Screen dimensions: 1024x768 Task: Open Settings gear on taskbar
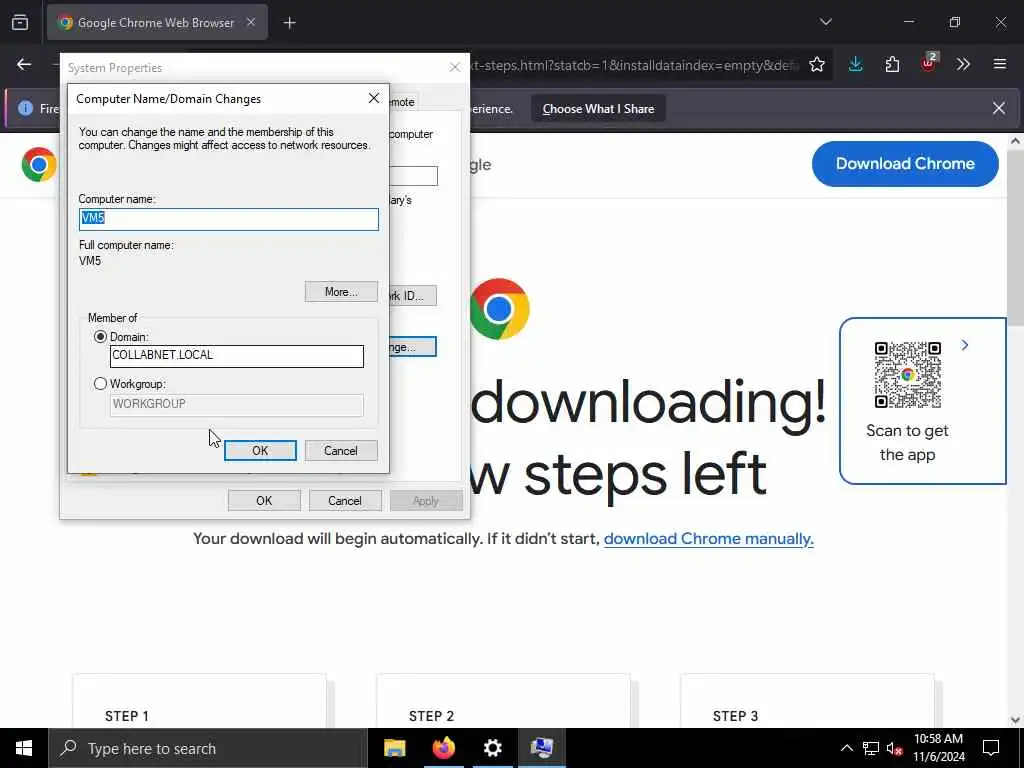click(492, 748)
